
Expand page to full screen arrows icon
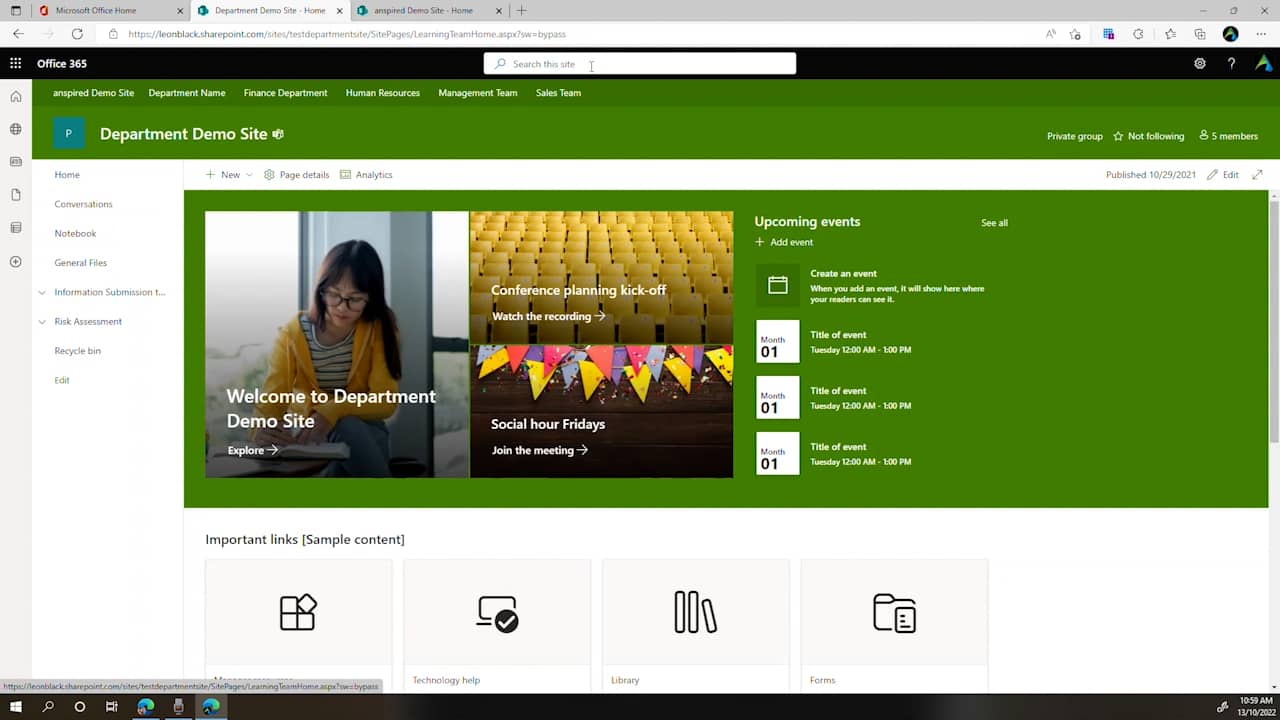(x=1257, y=174)
